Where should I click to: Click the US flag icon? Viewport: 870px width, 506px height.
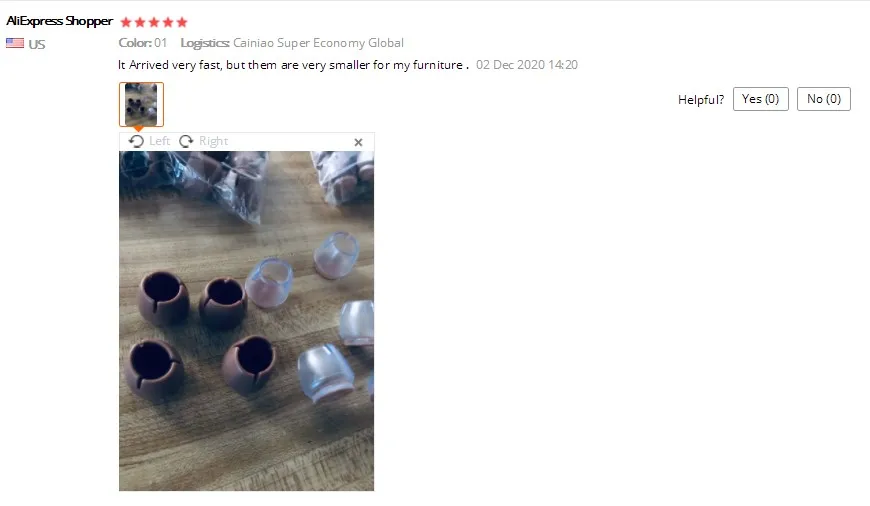(15, 43)
